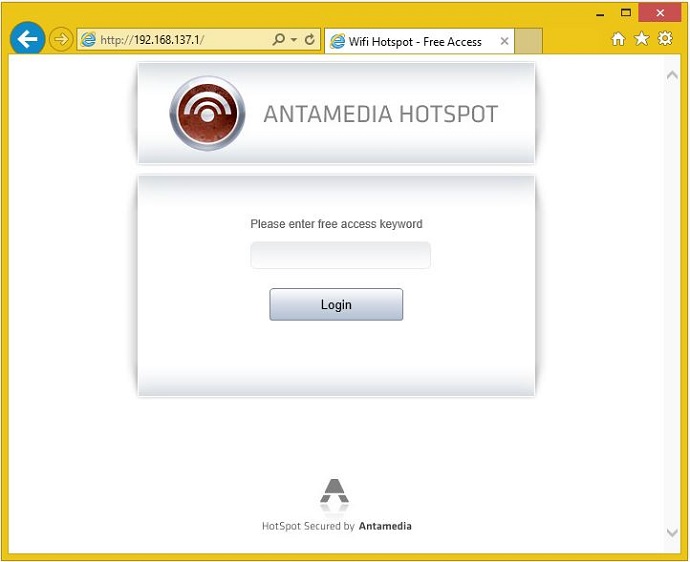Refresh the page with the reload icon
Viewport: 690px width, 562px height.
[x=310, y=40]
